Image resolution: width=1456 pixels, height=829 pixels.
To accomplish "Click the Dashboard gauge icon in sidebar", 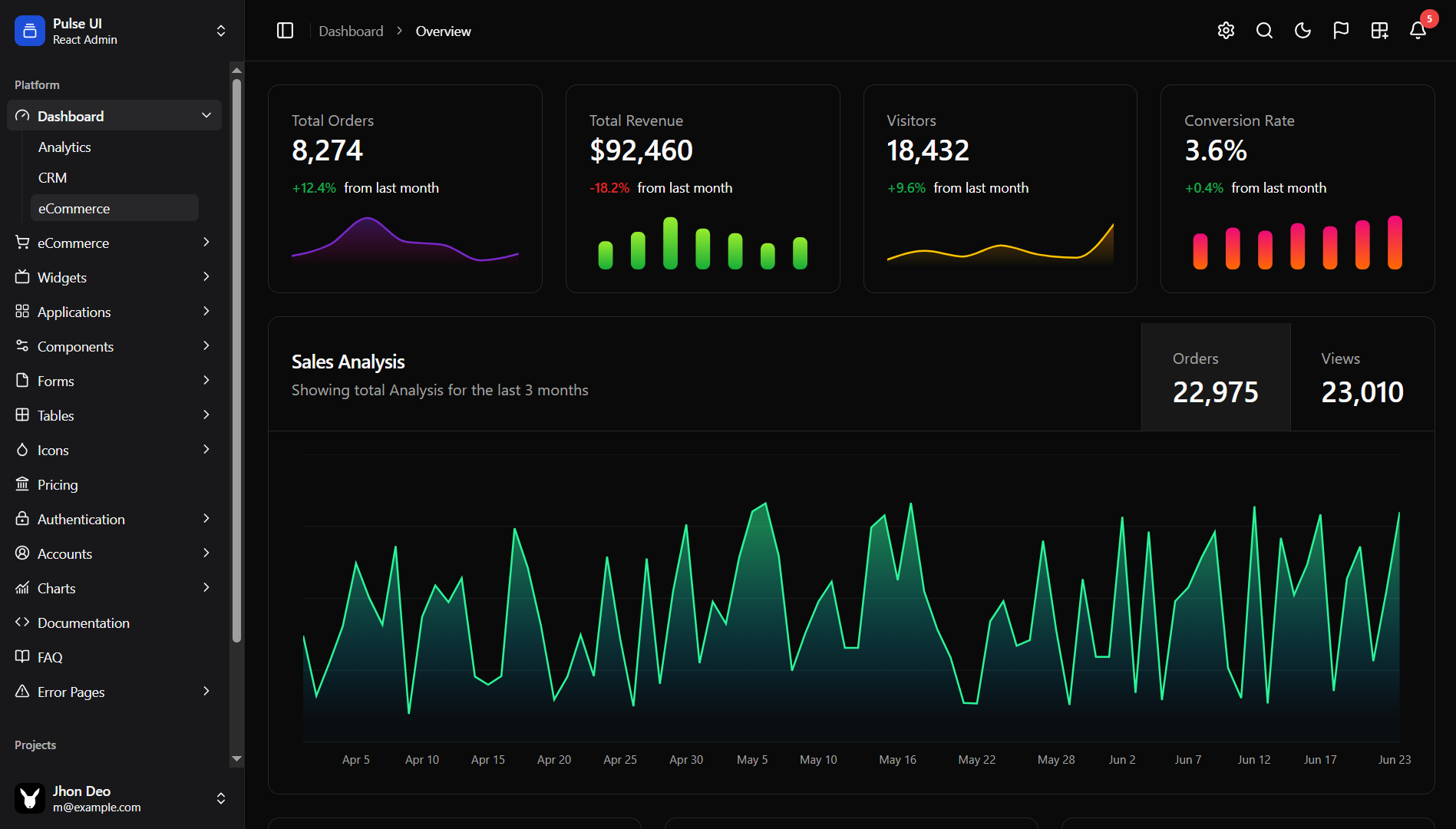I will coord(22,116).
